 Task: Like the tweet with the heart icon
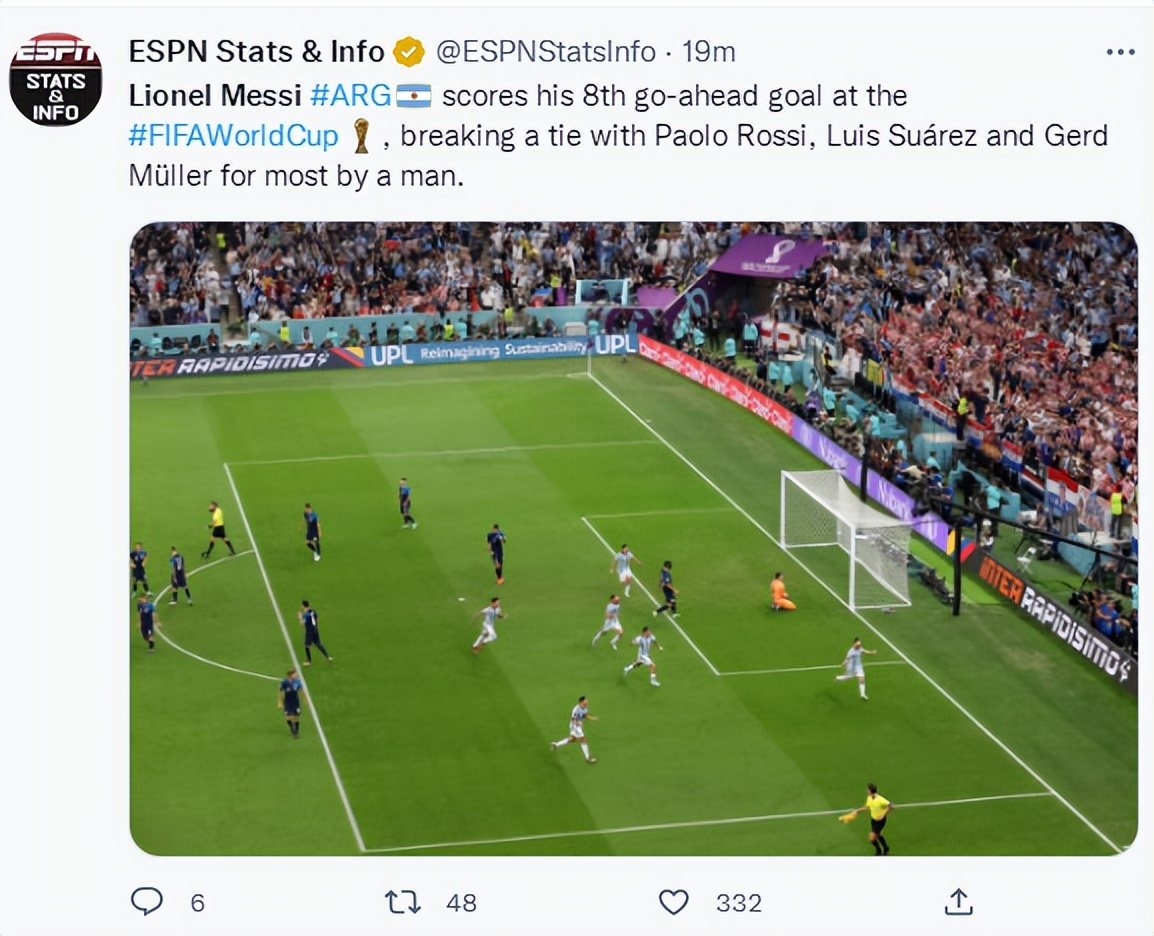674,902
